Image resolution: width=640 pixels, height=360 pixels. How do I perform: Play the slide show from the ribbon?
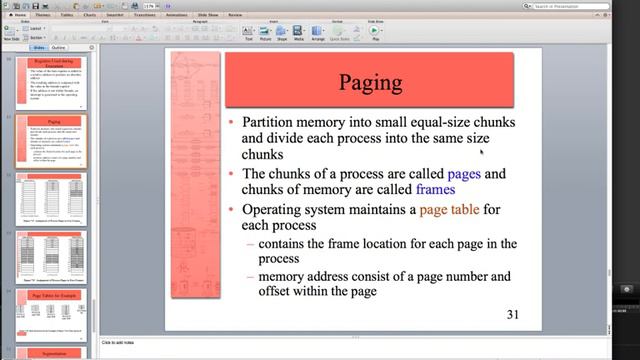(x=374, y=31)
